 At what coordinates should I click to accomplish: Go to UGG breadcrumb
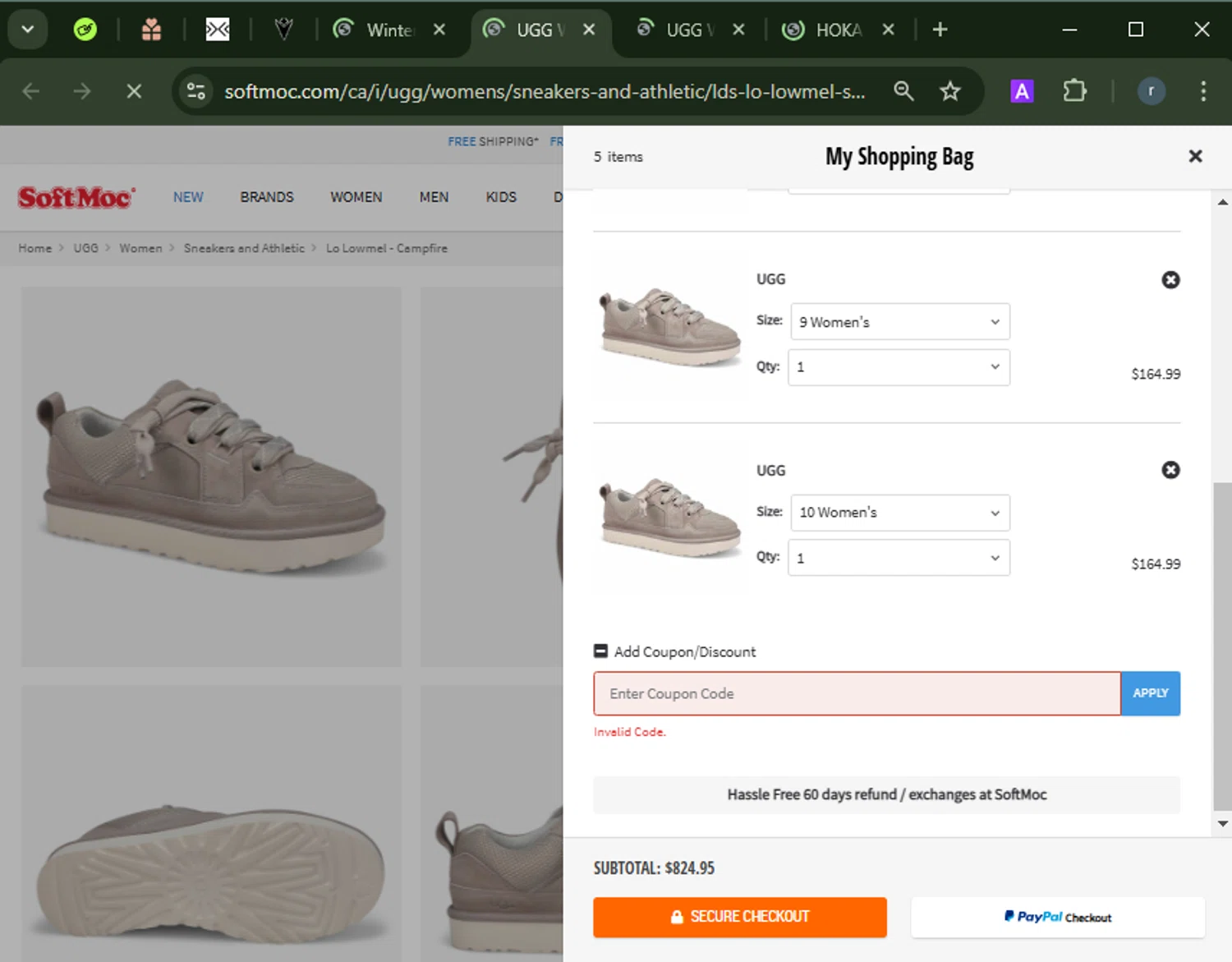click(85, 248)
